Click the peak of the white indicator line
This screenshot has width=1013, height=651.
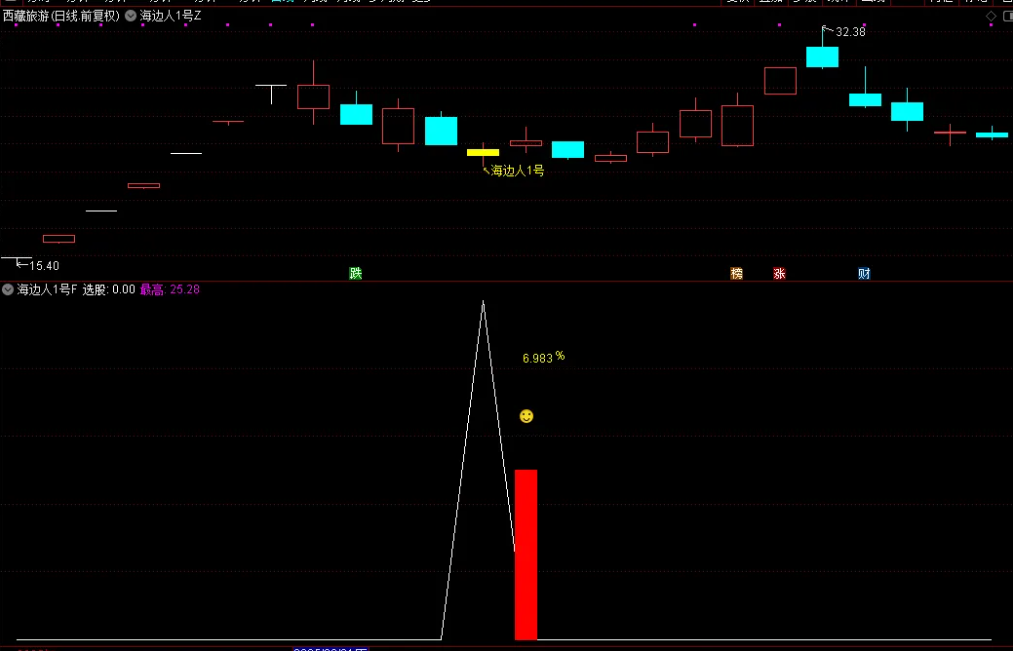pyautogui.click(x=483, y=301)
